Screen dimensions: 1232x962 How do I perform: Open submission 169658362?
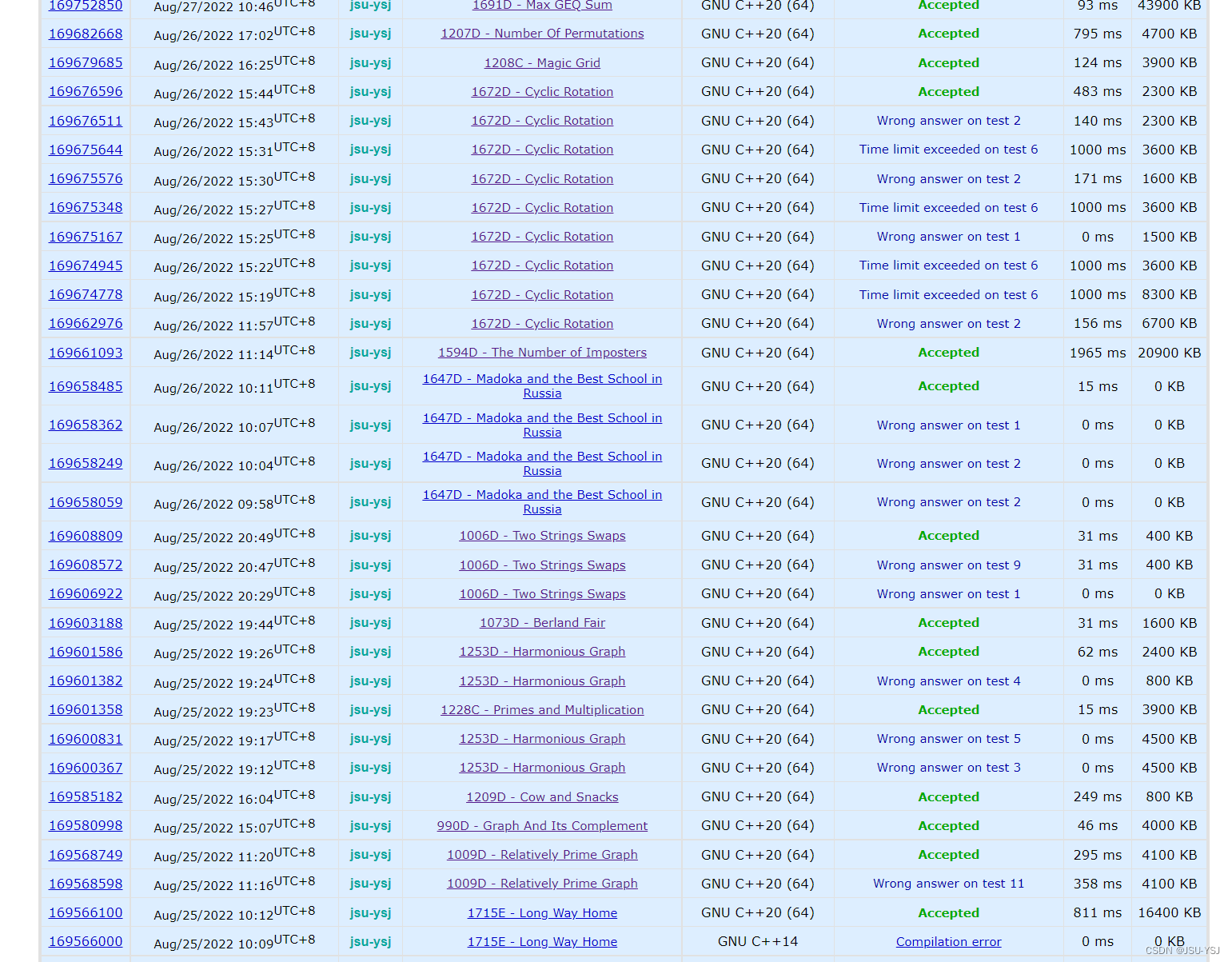86,425
